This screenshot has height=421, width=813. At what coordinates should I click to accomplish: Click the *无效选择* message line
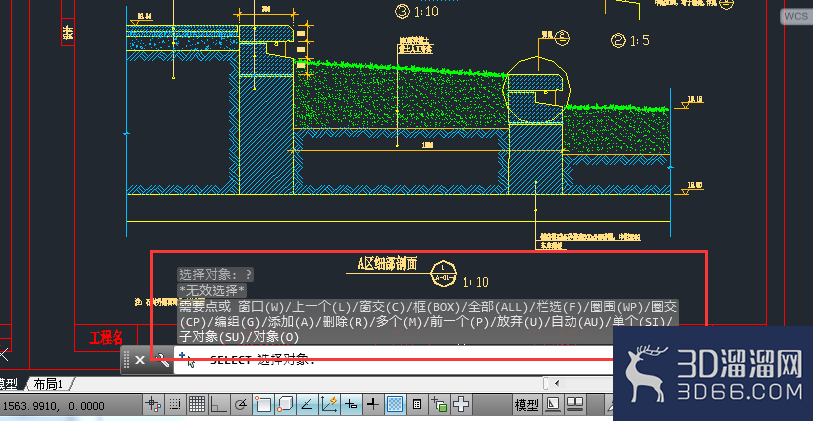pyautogui.click(x=212, y=290)
